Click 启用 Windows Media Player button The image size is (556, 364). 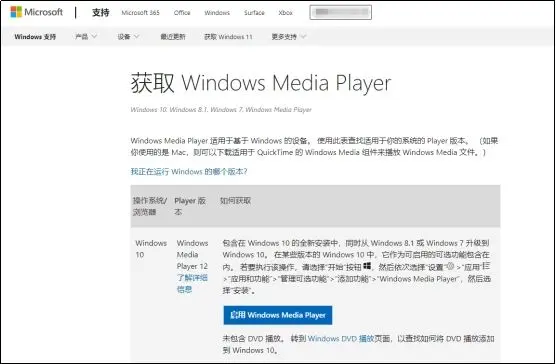(278, 315)
